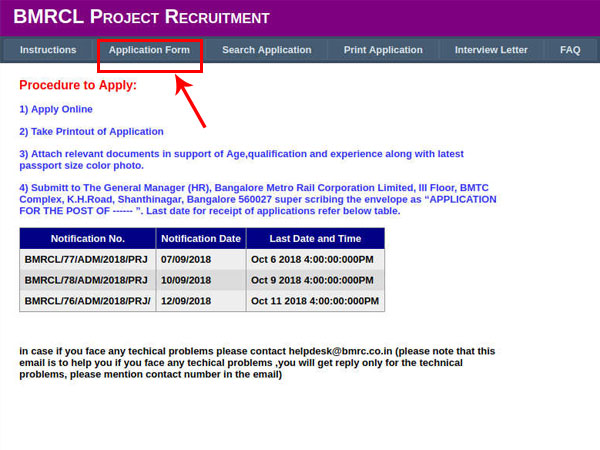Click step 3 Attach relevant documents text

click(241, 160)
